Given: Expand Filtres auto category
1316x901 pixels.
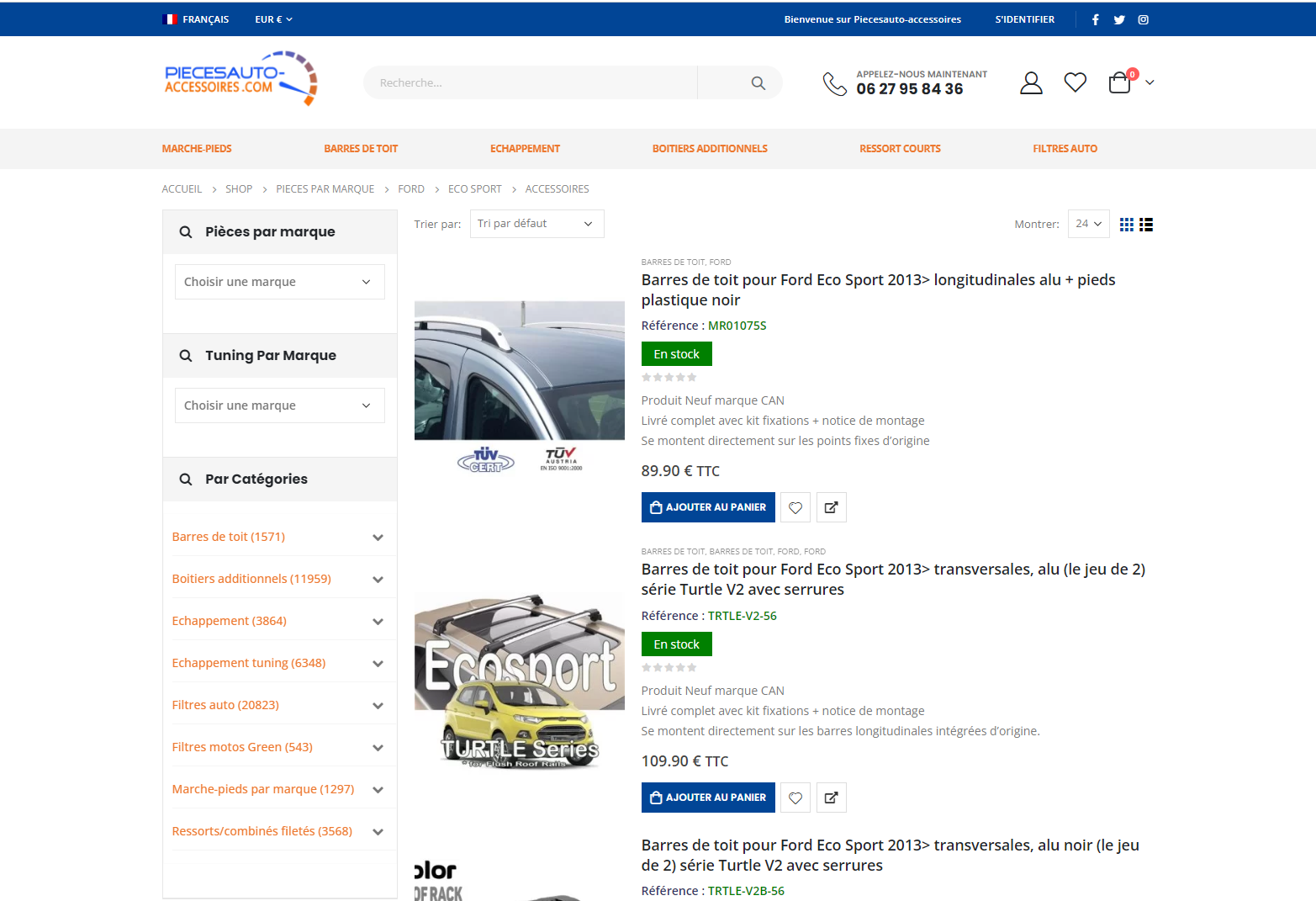Looking at the screenshot, I should click(378, 706).
